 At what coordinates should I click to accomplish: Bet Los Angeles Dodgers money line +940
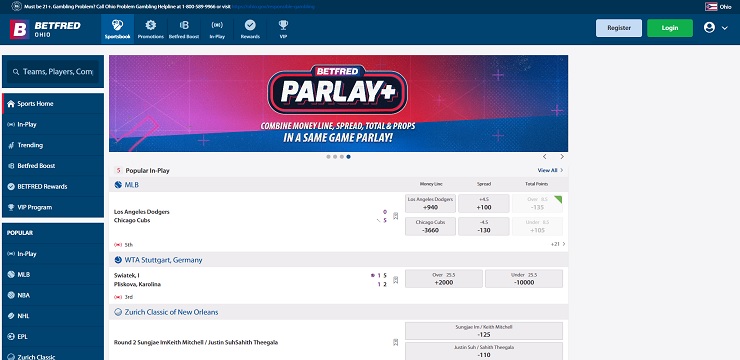coord(430,203)
